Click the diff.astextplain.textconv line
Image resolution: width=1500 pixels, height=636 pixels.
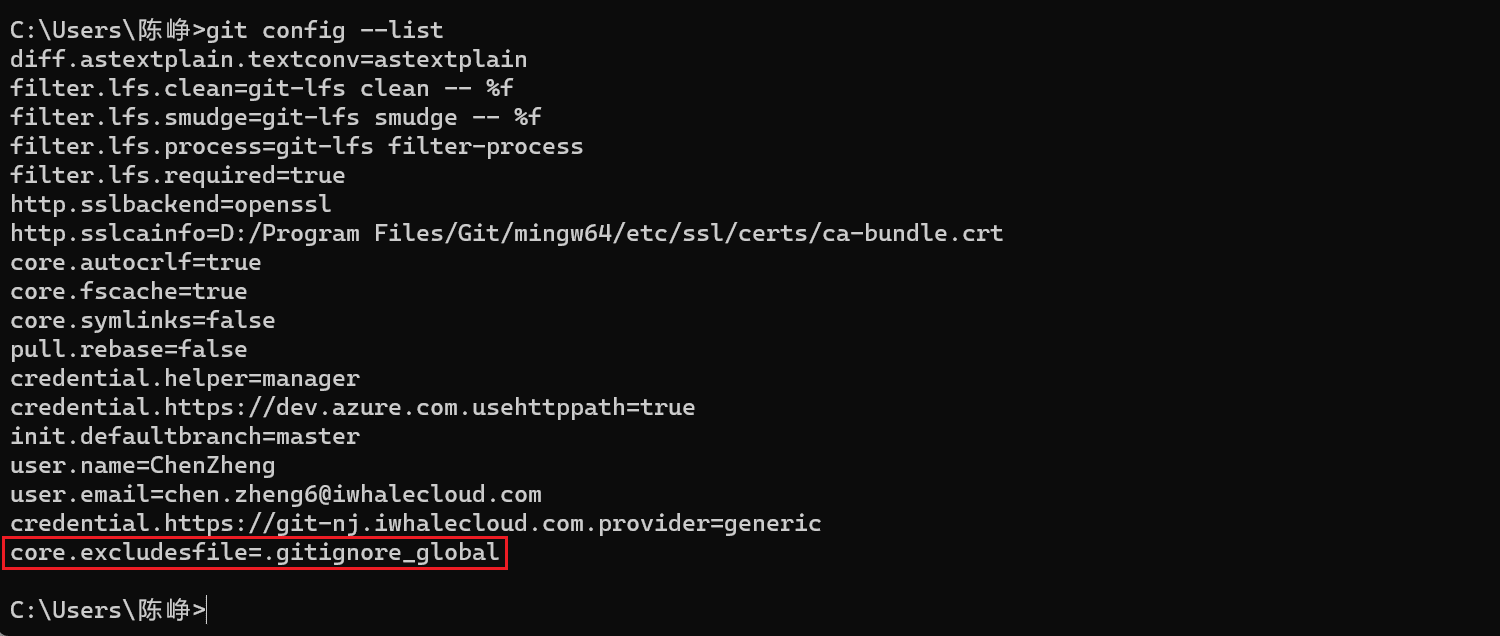pos(268,60)
